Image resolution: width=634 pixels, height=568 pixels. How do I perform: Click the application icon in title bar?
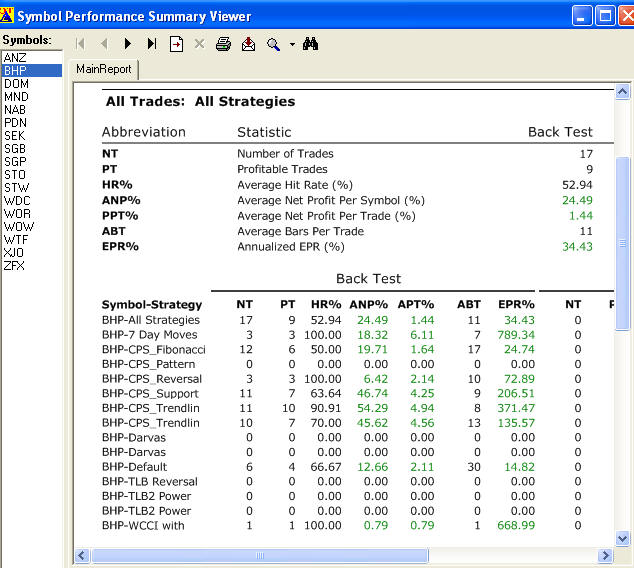[x=6, y=15]
